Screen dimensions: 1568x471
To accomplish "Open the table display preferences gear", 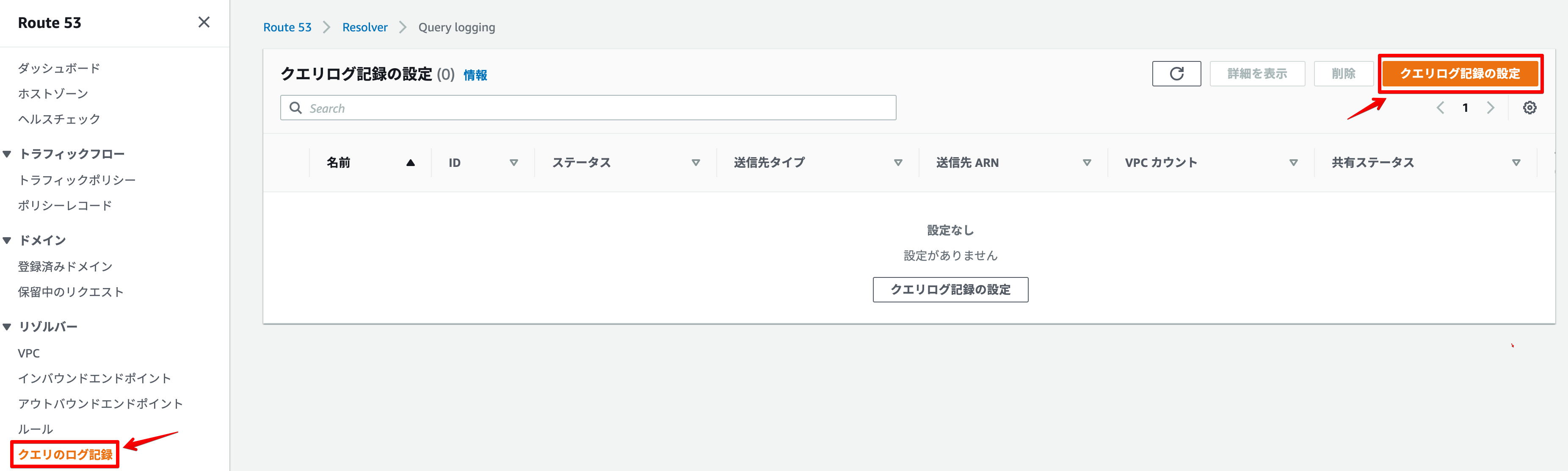I will coord(1529,107).
